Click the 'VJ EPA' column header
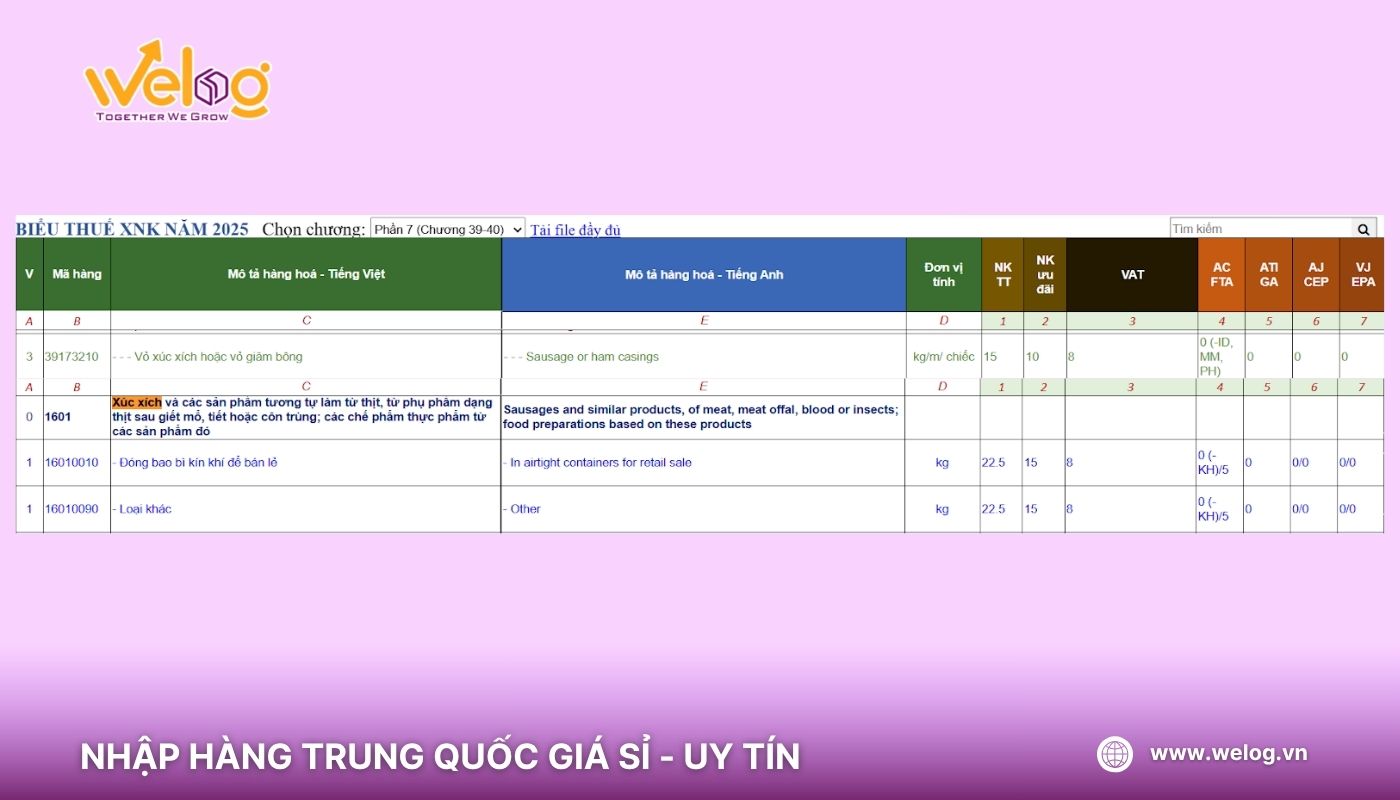The height and width of the screenshot is (800, 1400). coord(1362,274)
